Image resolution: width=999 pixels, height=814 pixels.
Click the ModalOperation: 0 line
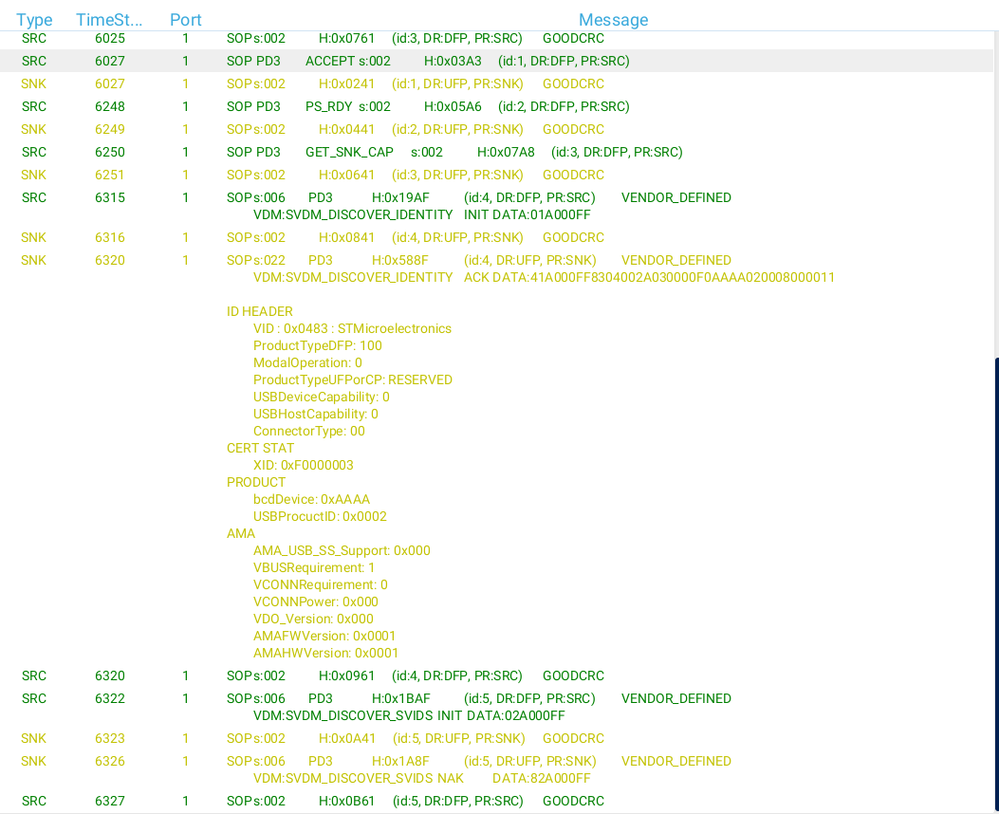308,363
